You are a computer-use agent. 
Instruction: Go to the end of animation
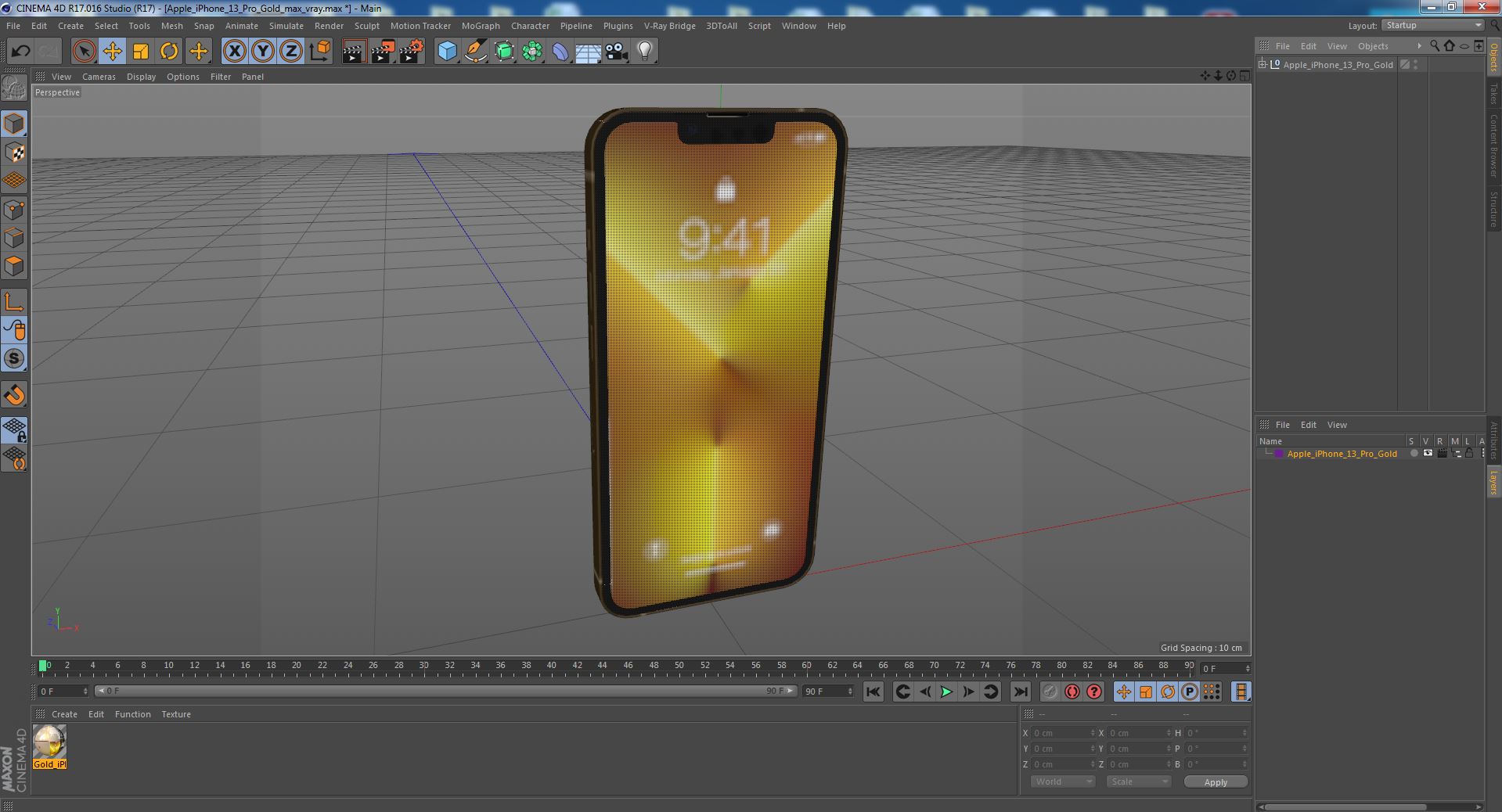point(1020,692)
